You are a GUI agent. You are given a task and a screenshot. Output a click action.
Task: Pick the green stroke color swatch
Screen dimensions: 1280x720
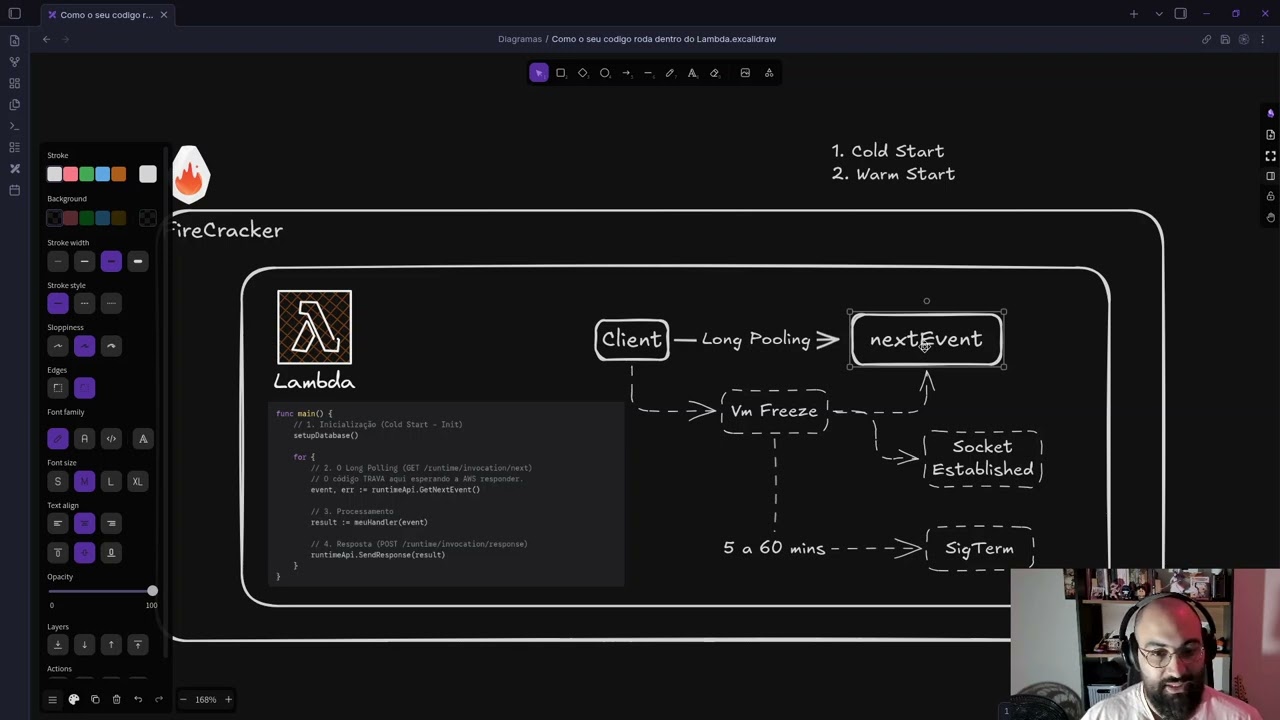[x=86, y=174]
